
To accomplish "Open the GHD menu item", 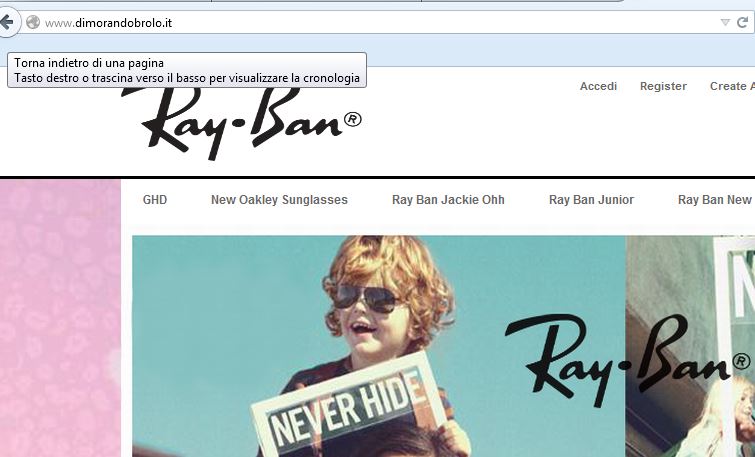I will click(x=155, y=199).
